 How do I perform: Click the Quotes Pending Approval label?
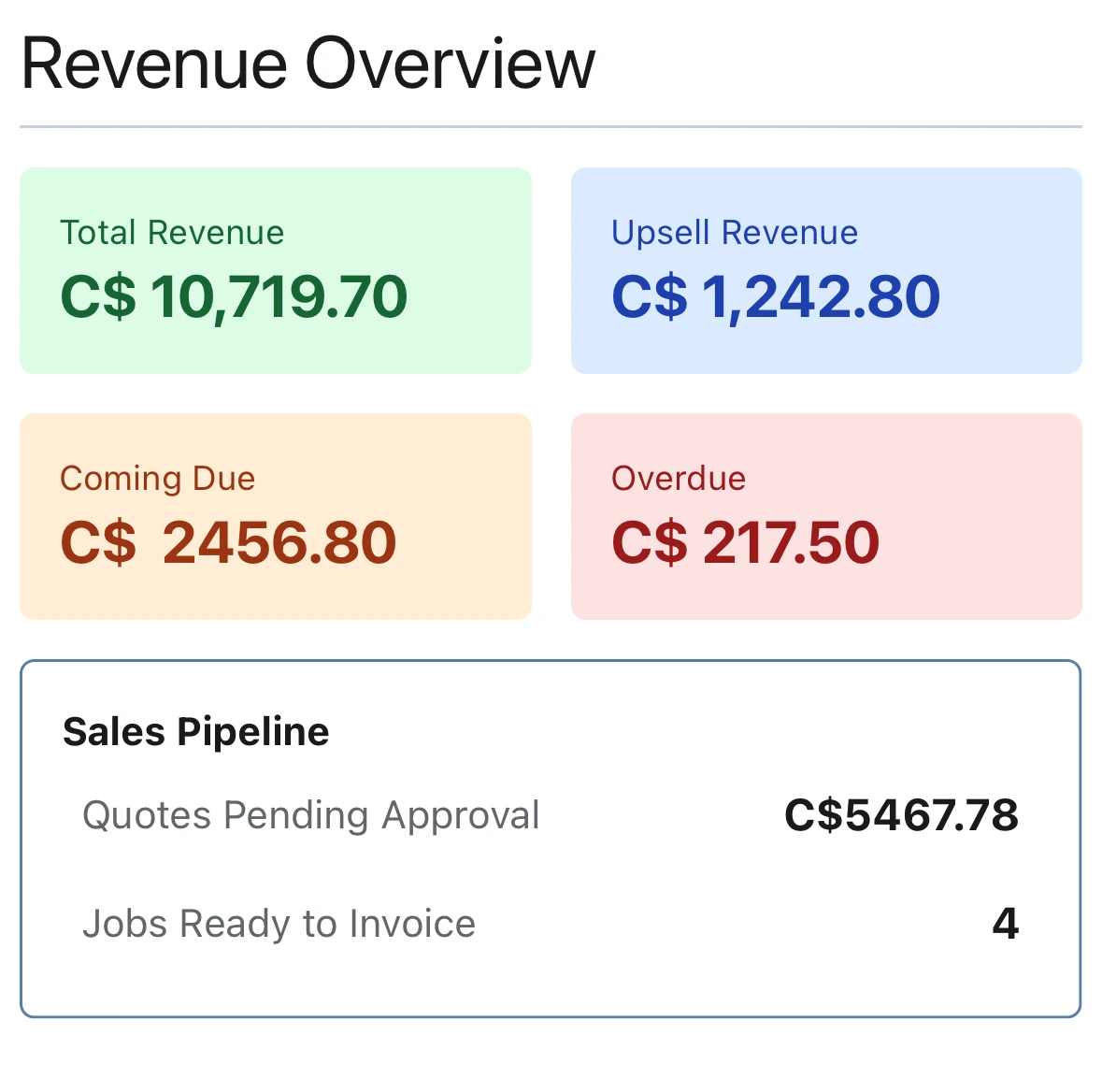[310, 815]
